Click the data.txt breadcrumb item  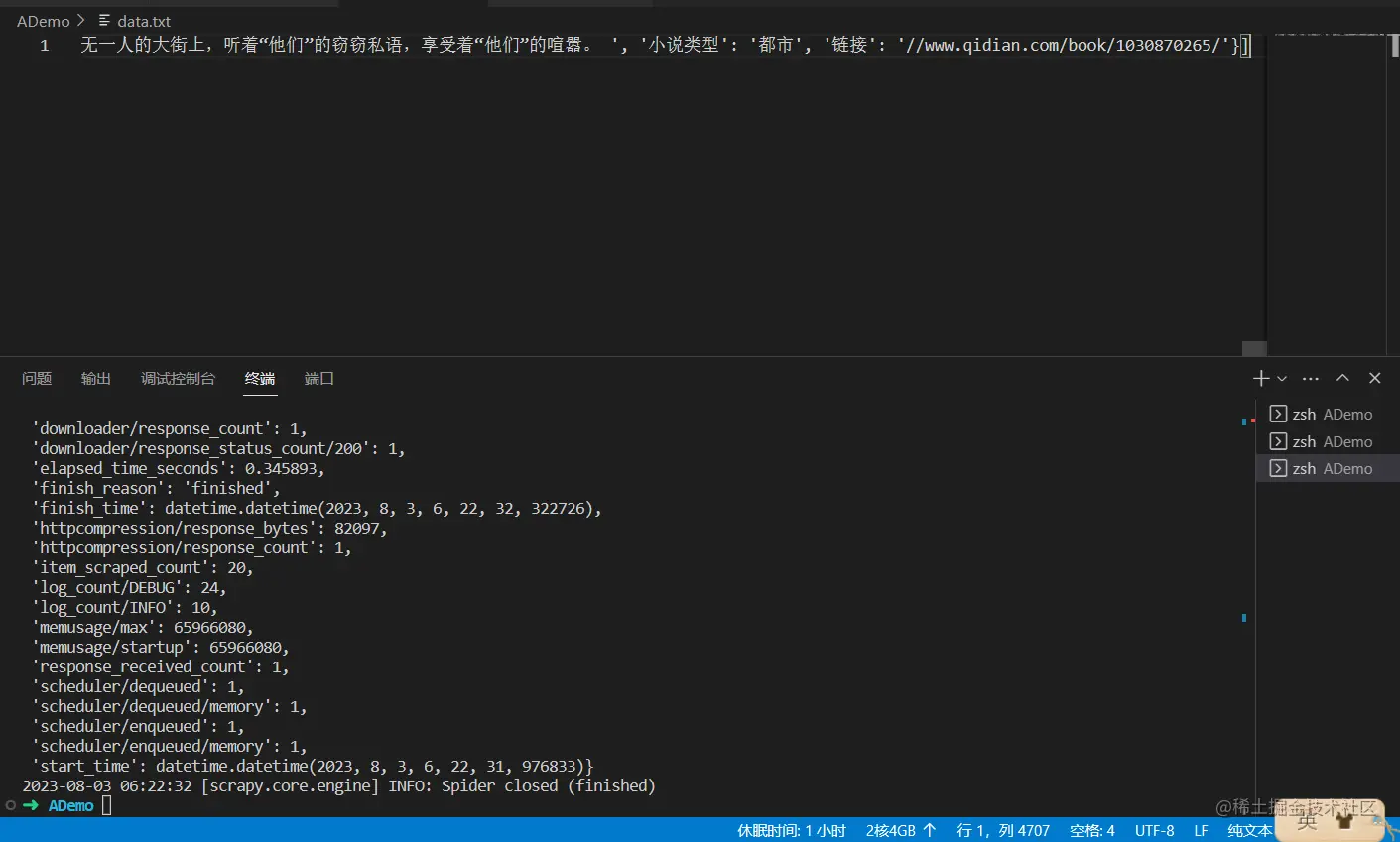click(144, 21)
